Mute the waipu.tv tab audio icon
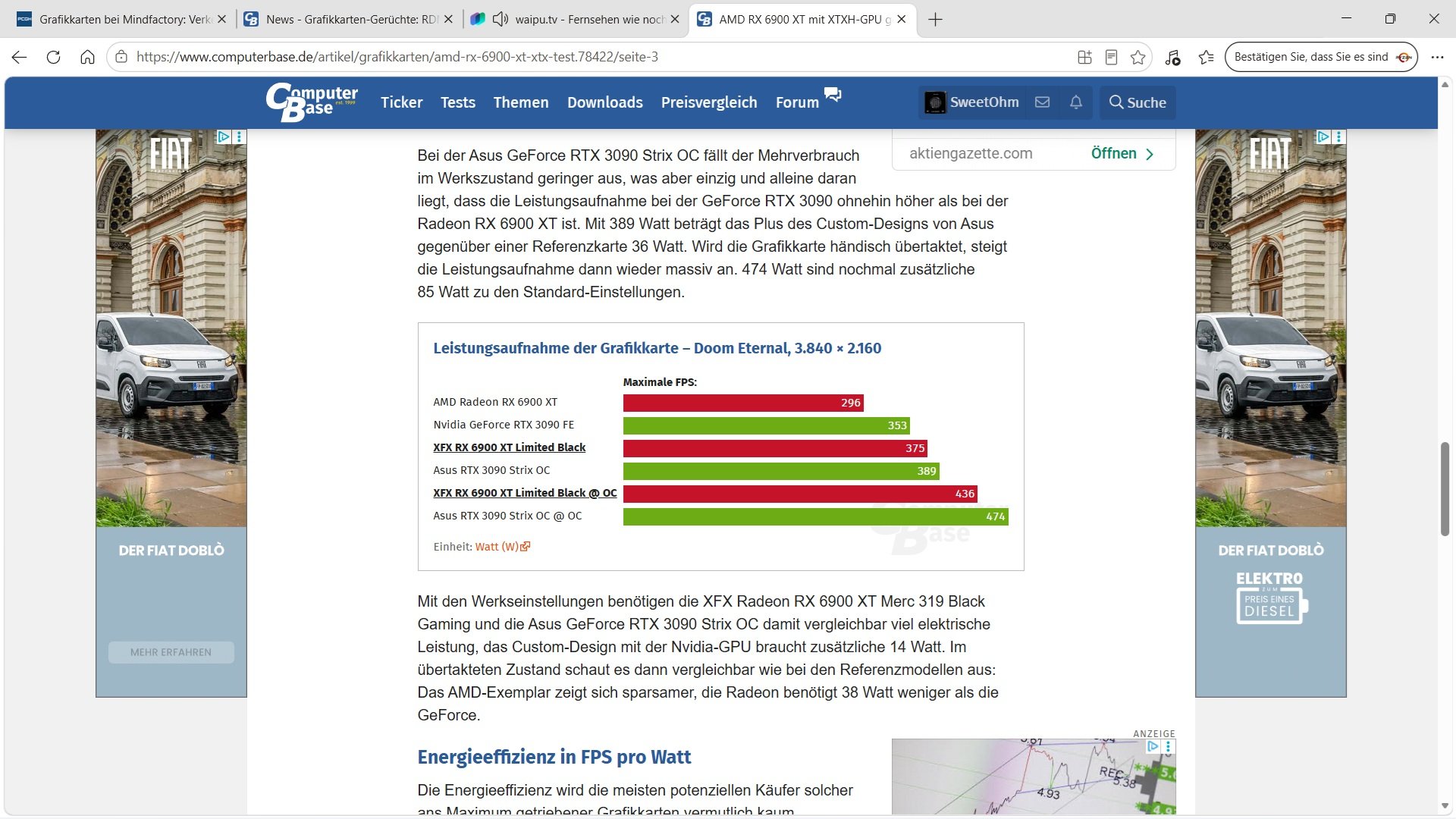Viewport: 1456px width, 819px height. [500, 19]
